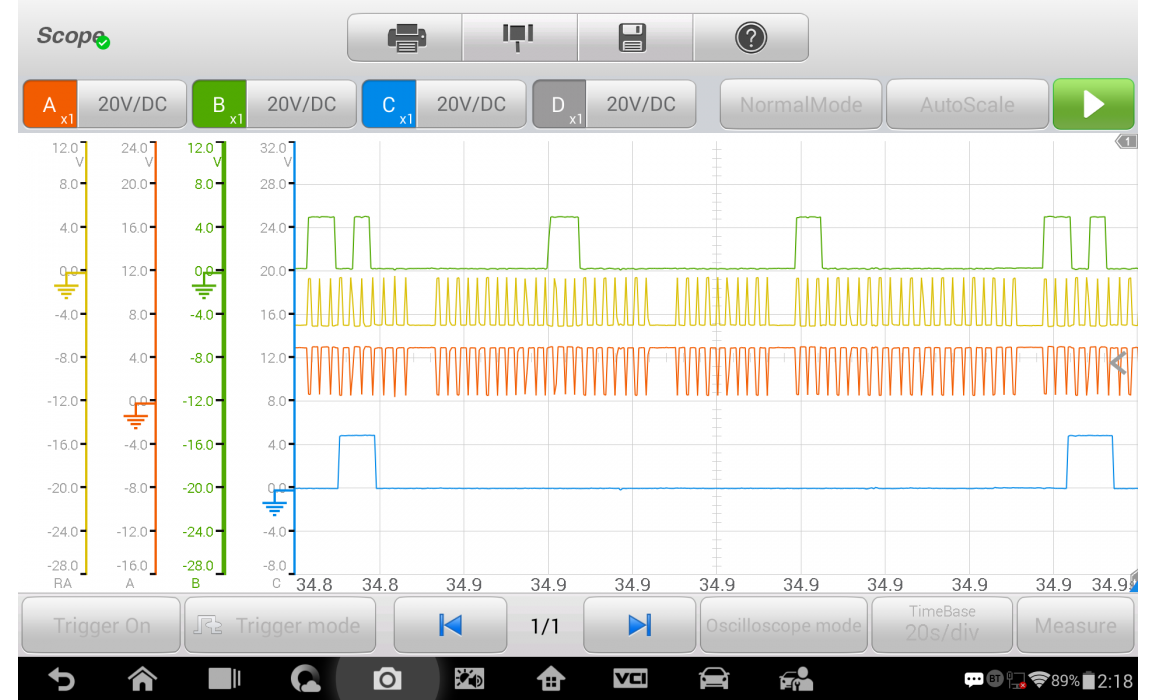The width and height of the screenshot is (1156, 700).
Task: Tap the presentation board icon in toolbar
Action: [518, 38]
